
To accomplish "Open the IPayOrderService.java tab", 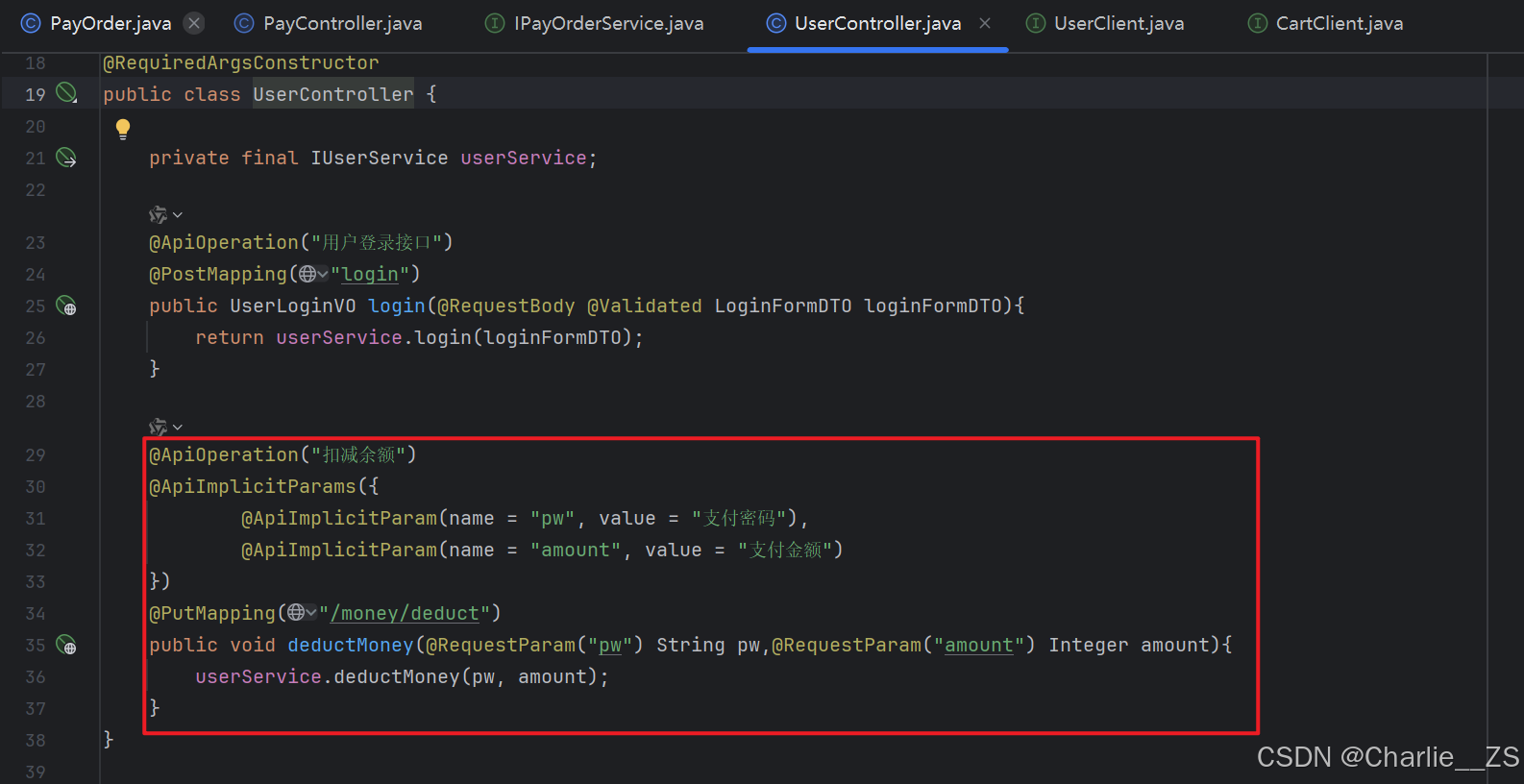I will 608,23.
